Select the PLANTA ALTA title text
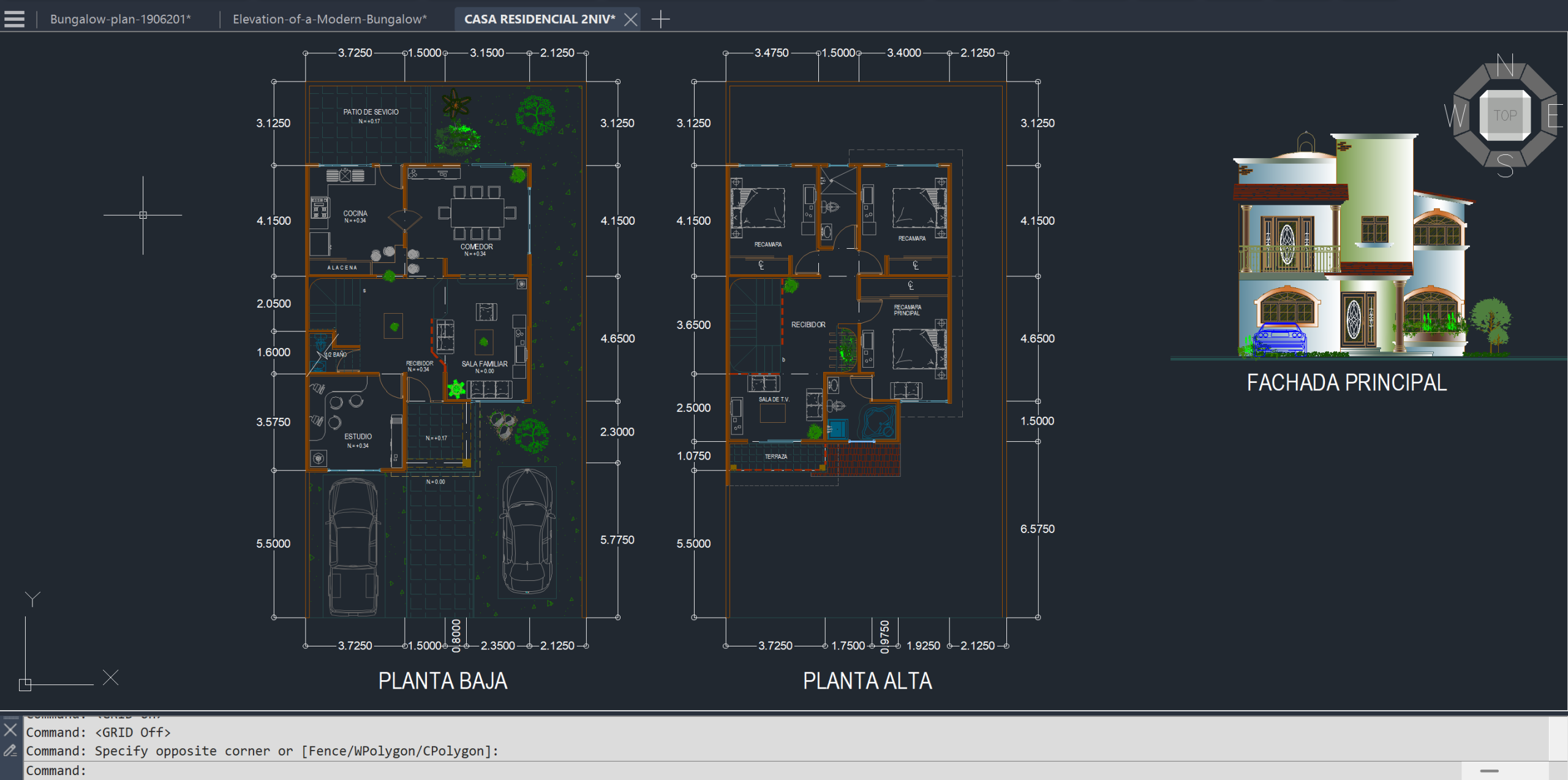 (x=867, y=681)
